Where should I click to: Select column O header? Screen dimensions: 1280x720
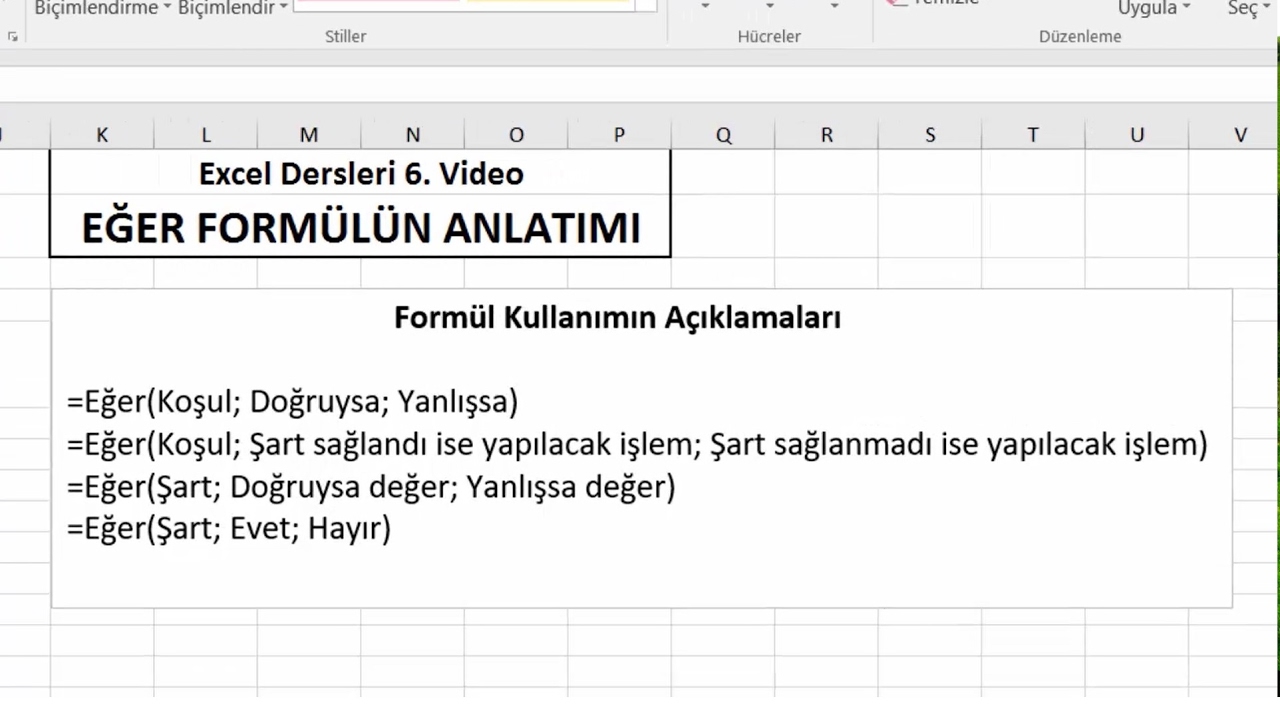516,135
